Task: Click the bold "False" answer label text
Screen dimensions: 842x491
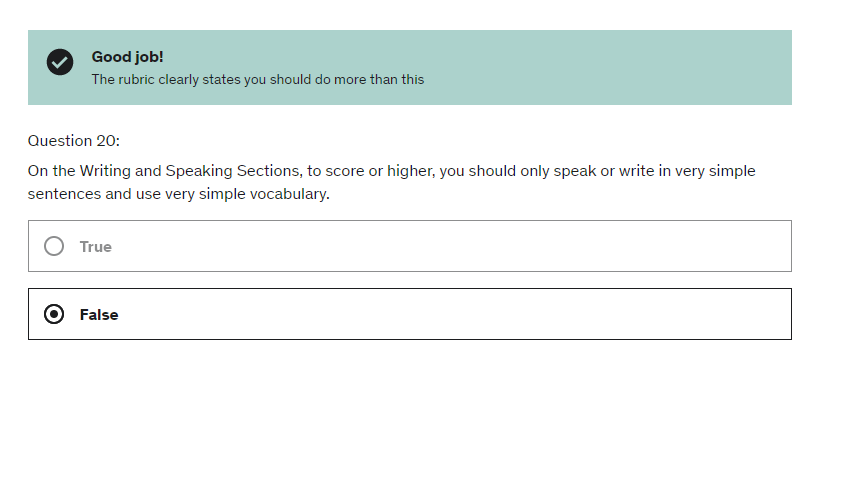Action: click(99, 315)
